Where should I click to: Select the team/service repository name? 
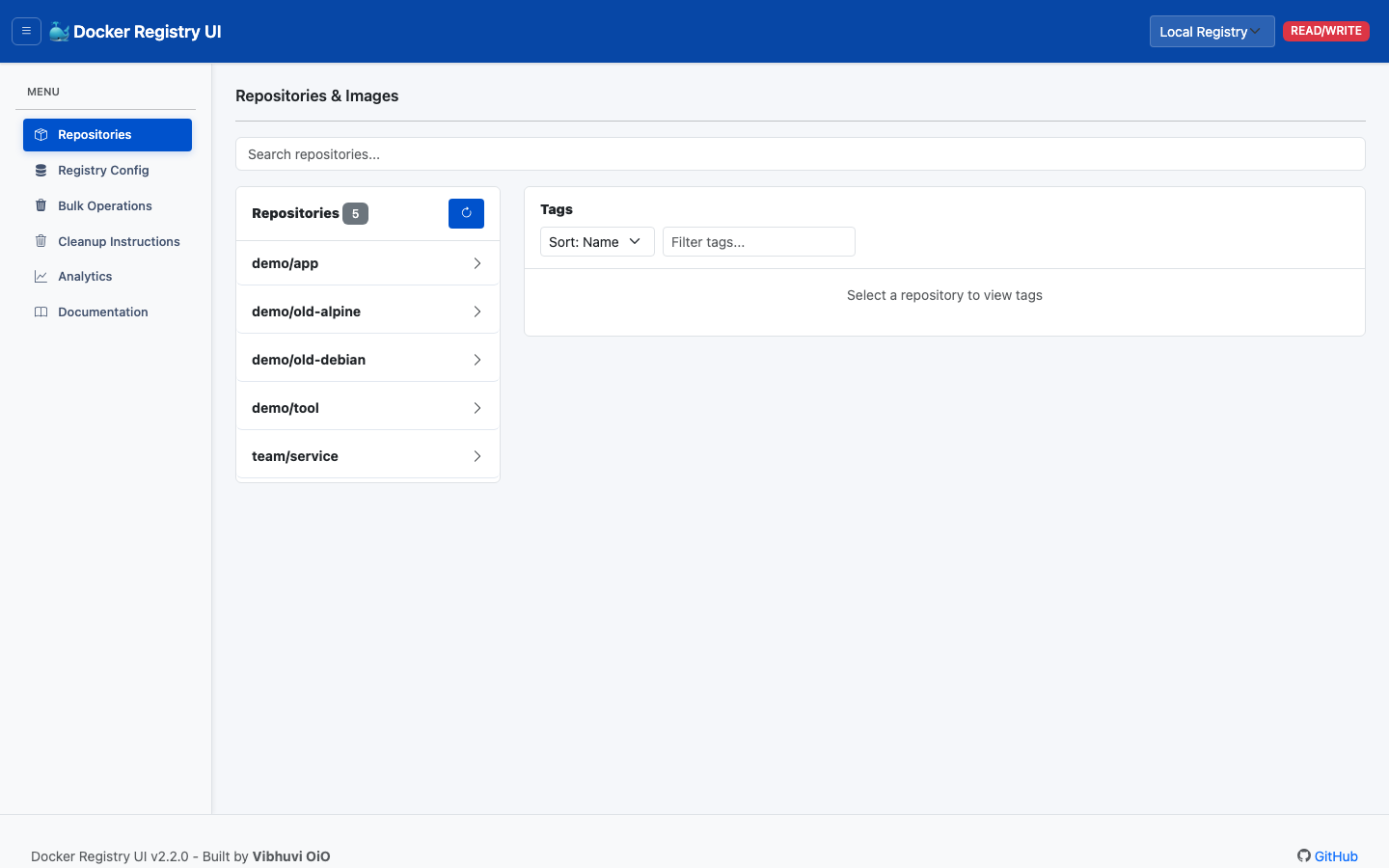click(x=295, y=456)
